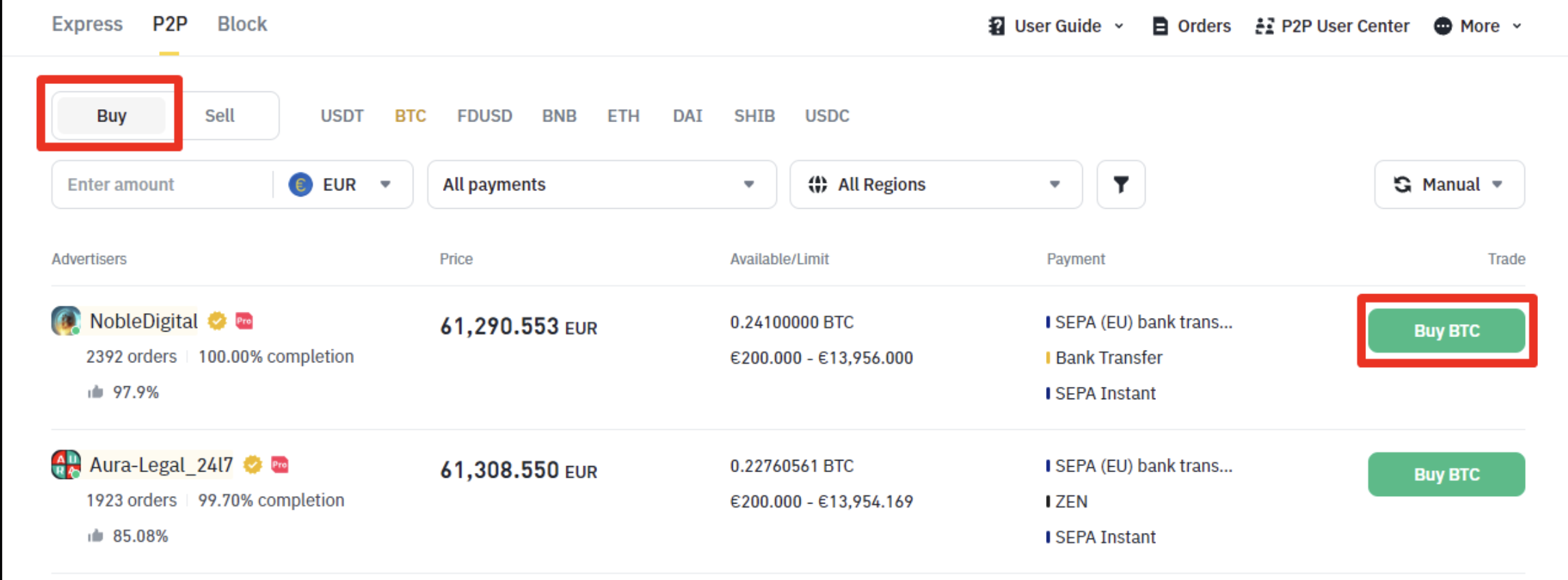Image resolution: width=1568 pixels, height=580 pixels.
Task: Click NobleDigital's yellow verified badge
Action: pos(217,321)
